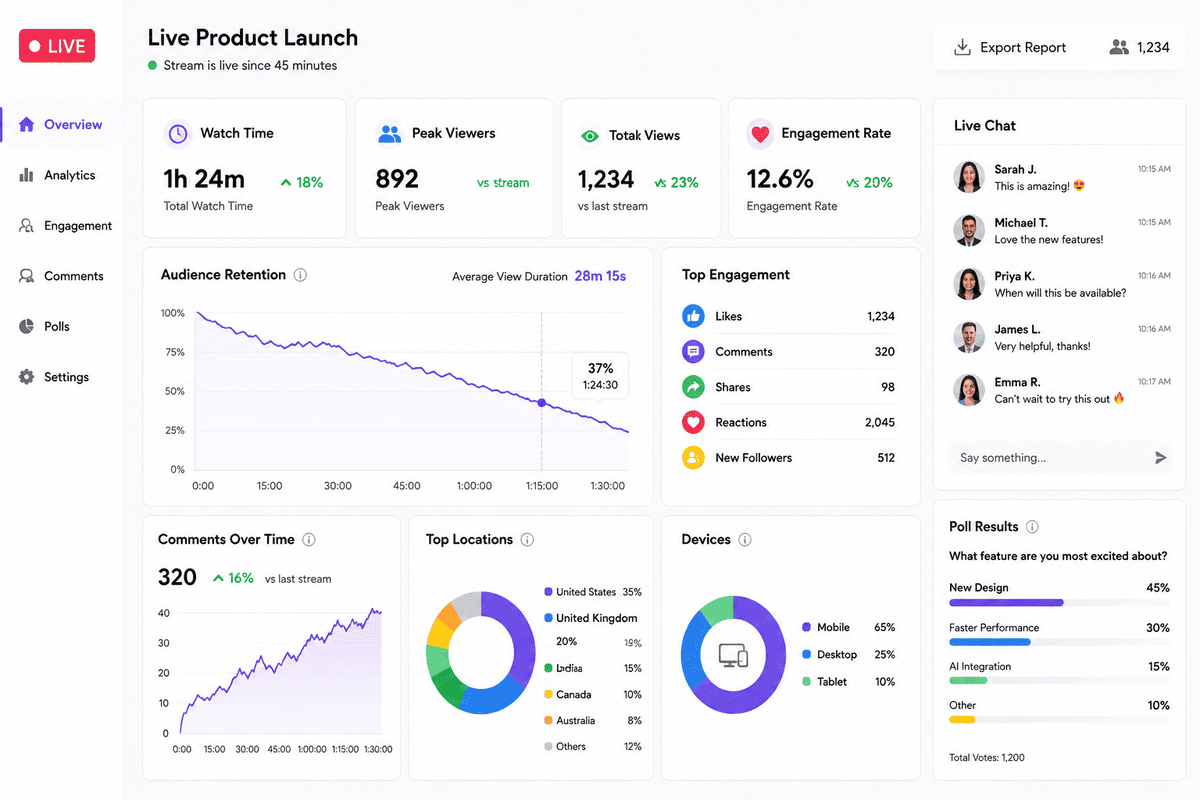Click the devices icon in donut center
Viewport: 1200px width, 800px height.
tap(733, 655)
